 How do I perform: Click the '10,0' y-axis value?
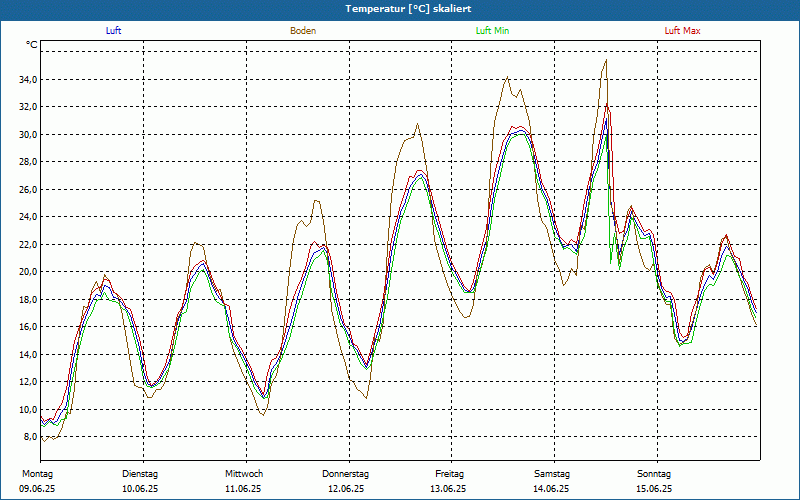point(28,409)
